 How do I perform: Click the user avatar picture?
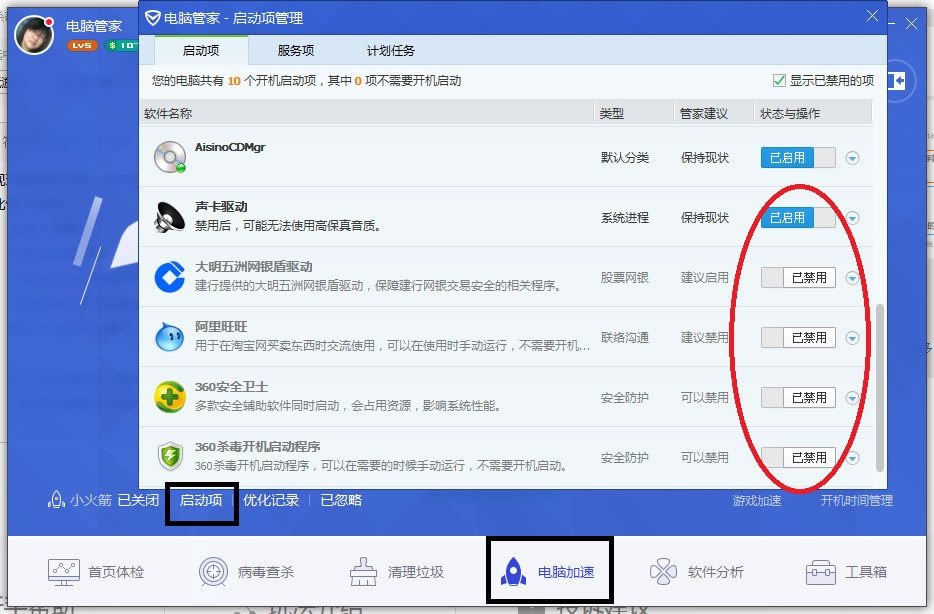[x=34, y=35]
